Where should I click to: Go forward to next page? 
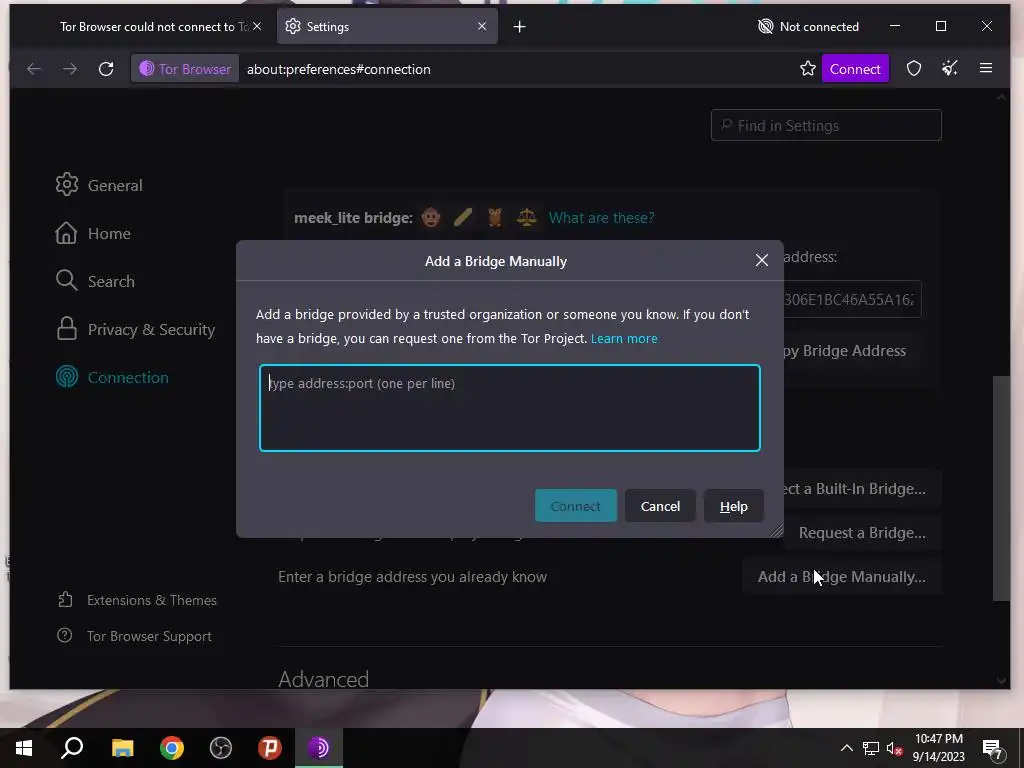point(70,69)
